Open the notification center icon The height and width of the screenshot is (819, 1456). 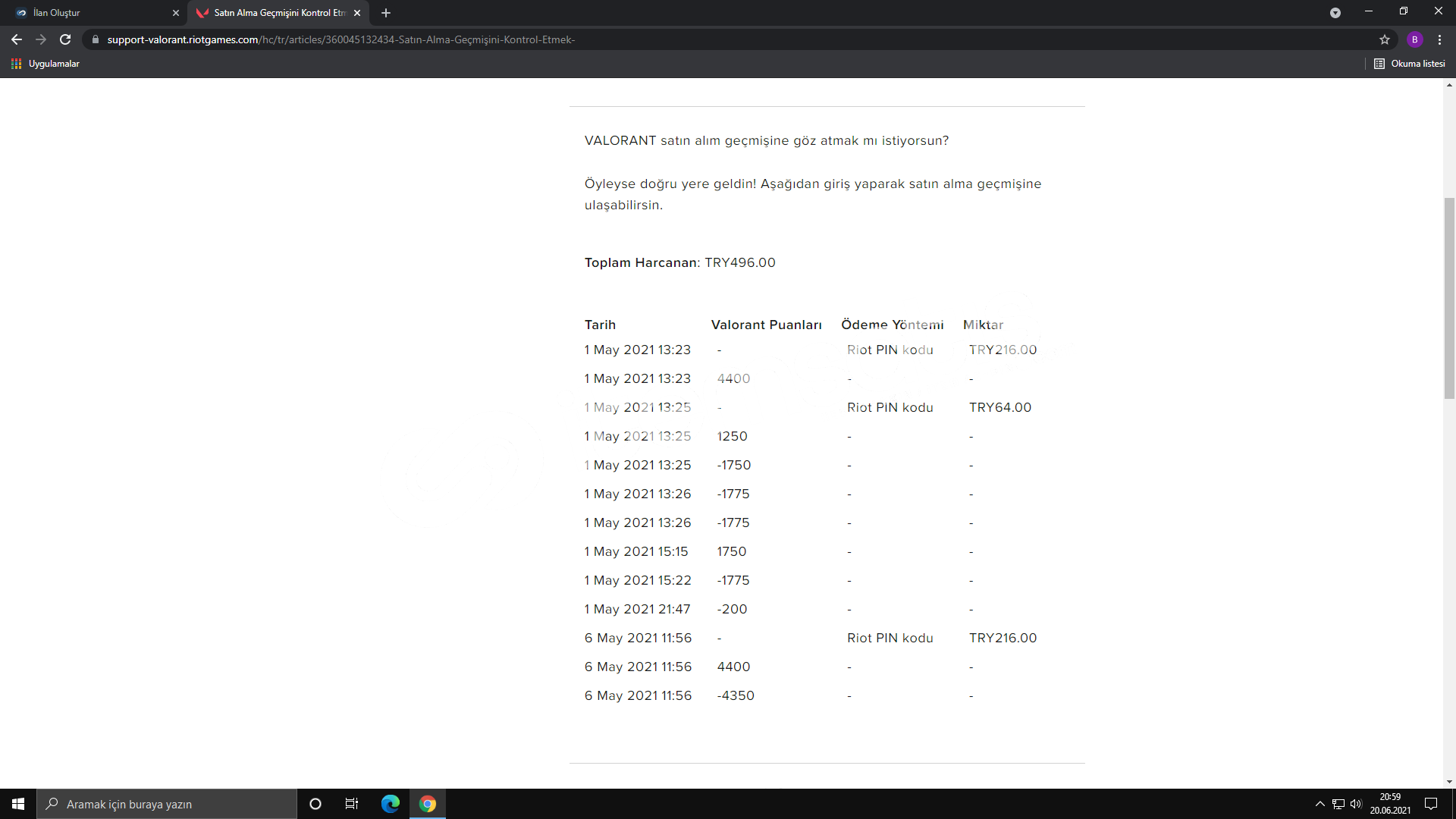(1431, 804)
